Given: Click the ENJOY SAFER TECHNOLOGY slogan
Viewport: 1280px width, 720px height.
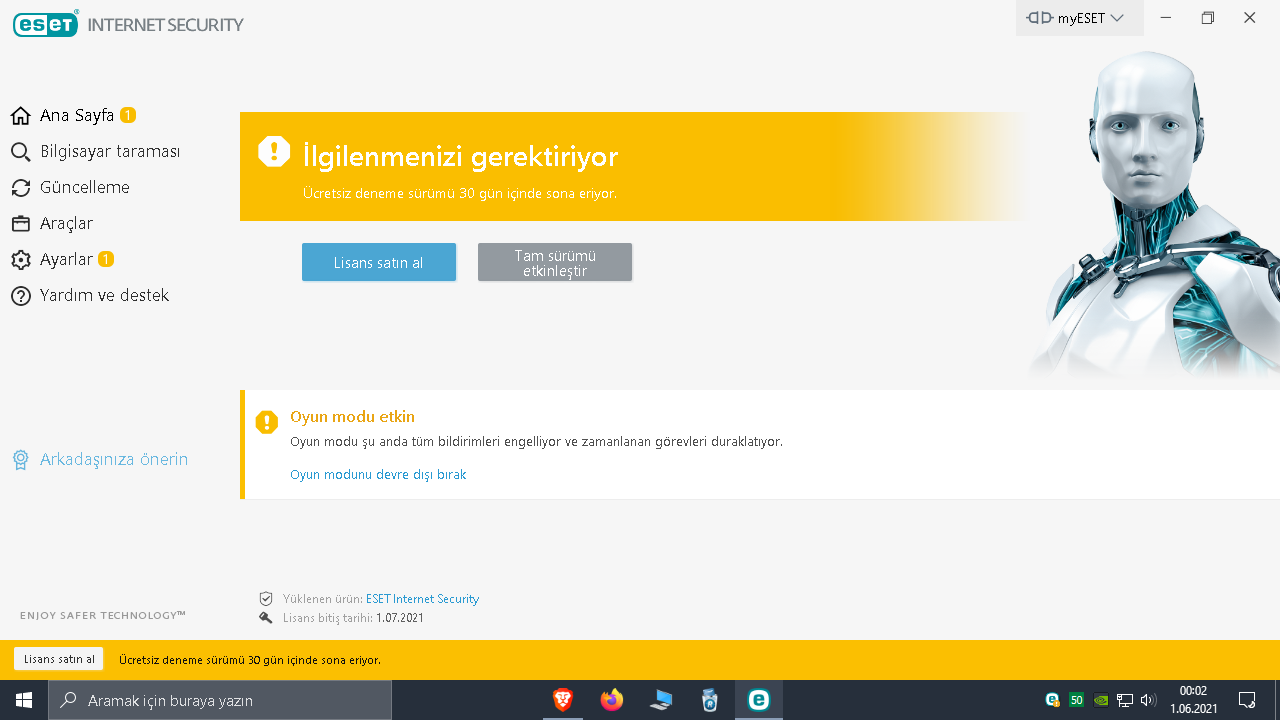Looking at the screenshot, I should point(103,615).
